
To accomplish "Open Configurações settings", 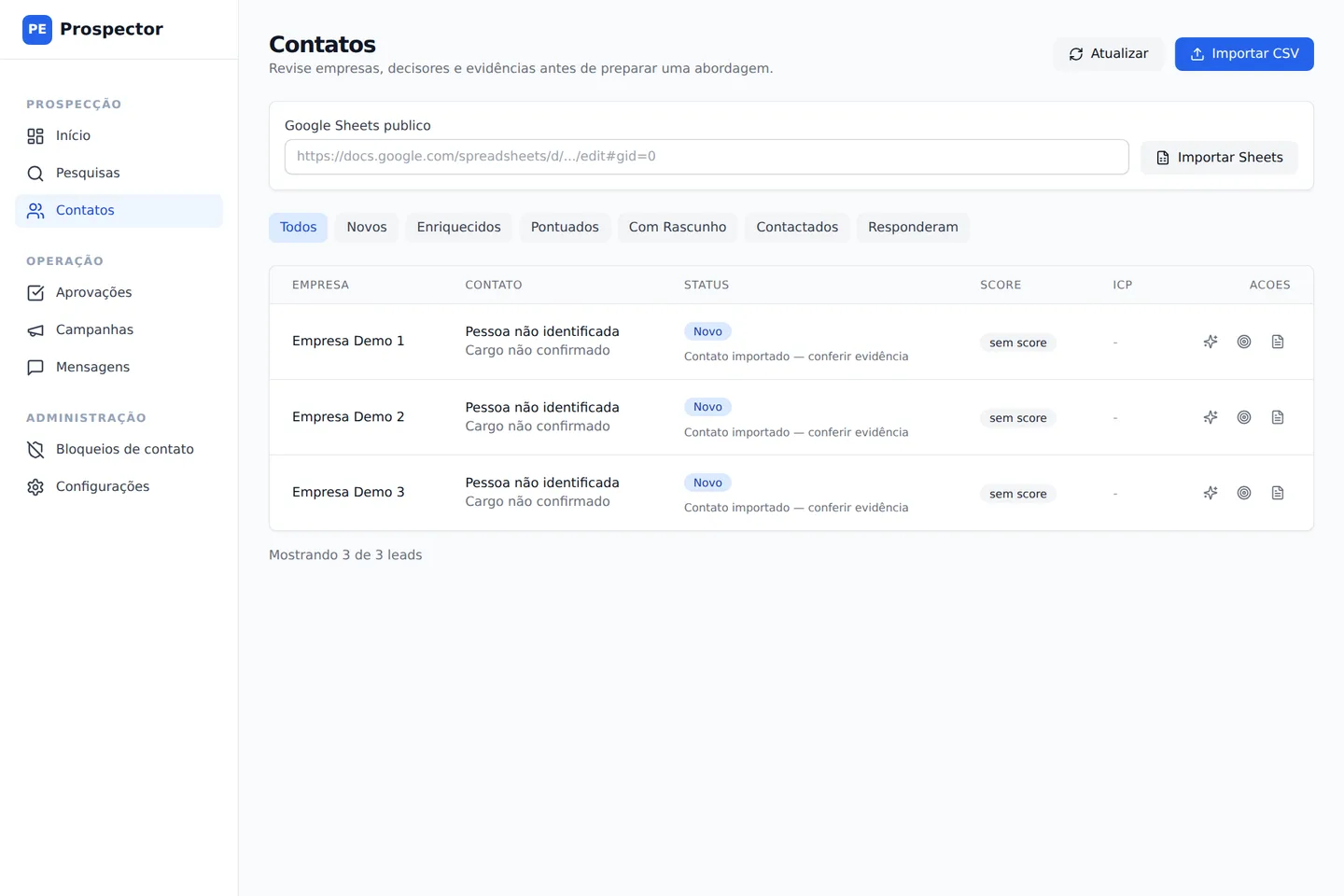I will pos(119,487).
